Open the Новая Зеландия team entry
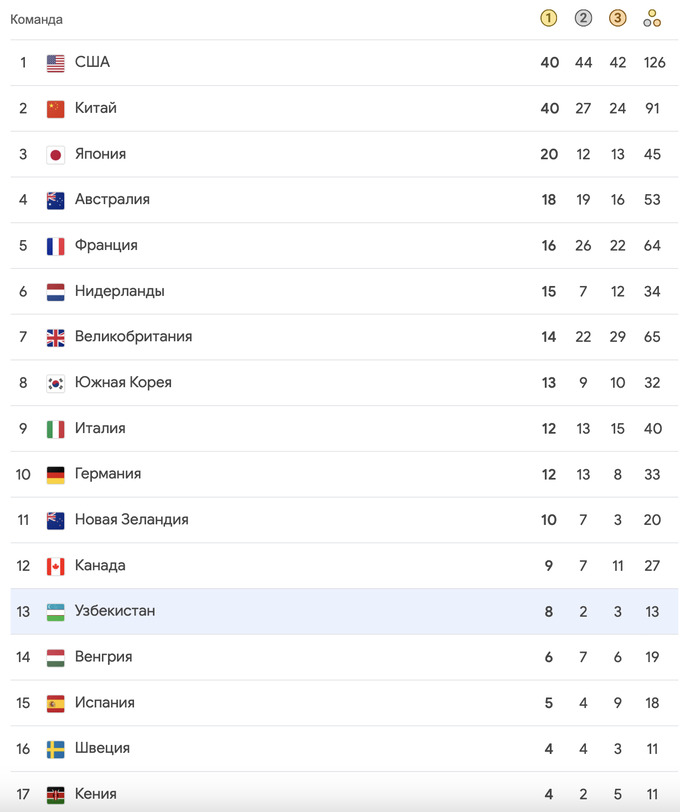680x812 pixels. pos(131,520)
